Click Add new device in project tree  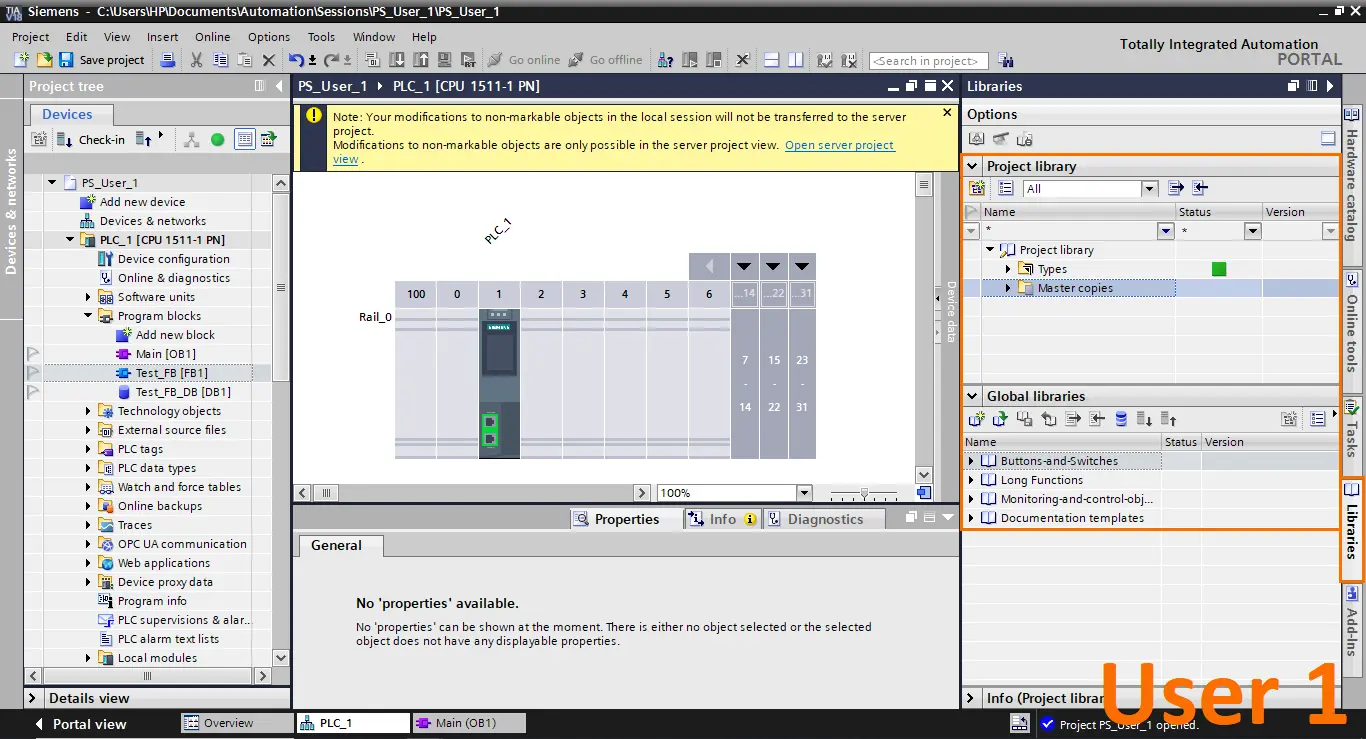tap(142, 202)
